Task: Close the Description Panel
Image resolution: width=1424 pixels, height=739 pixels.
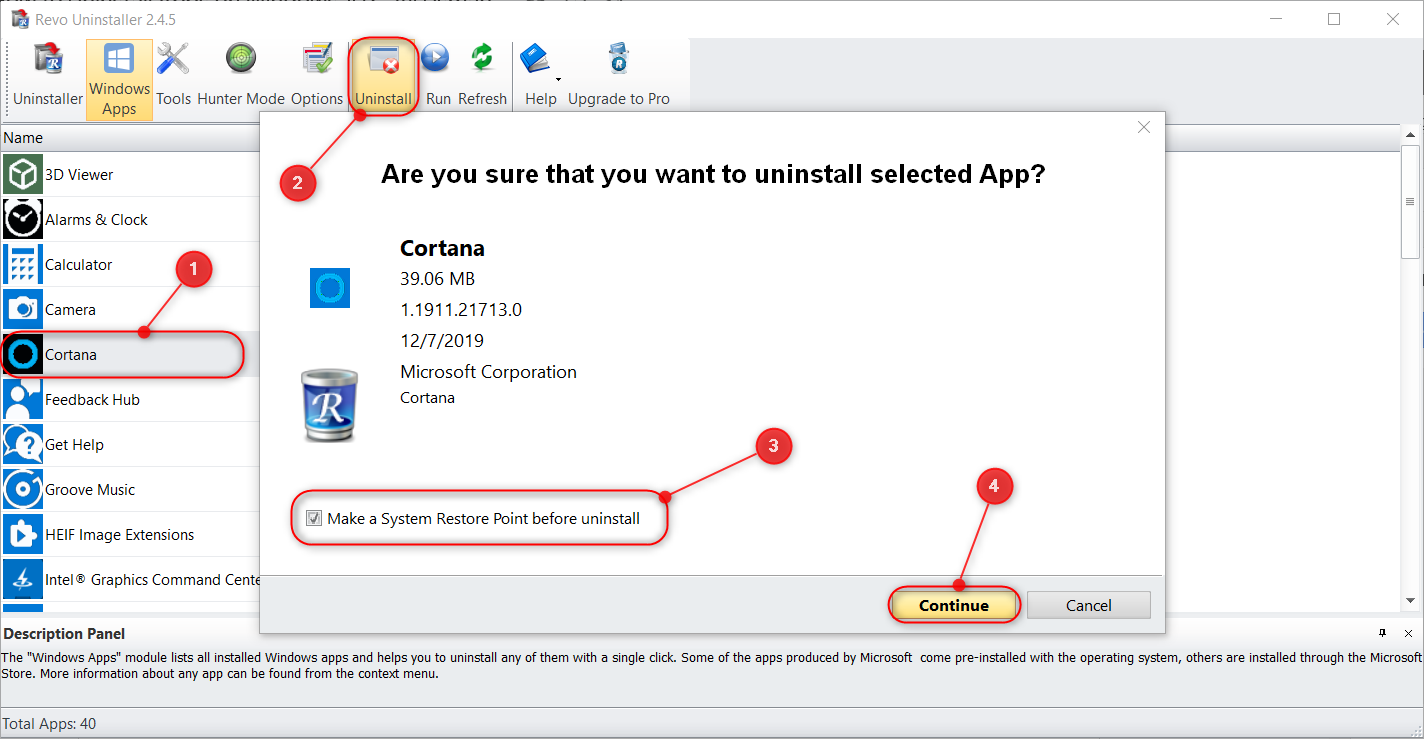Action: point(1410,633)
